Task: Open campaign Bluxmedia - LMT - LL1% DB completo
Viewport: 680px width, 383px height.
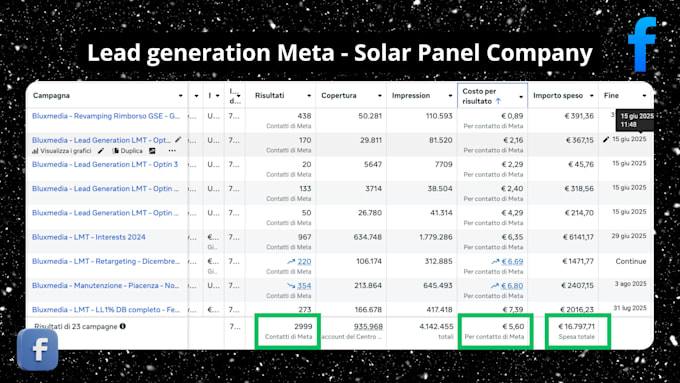Action: (x=105, y=310)
